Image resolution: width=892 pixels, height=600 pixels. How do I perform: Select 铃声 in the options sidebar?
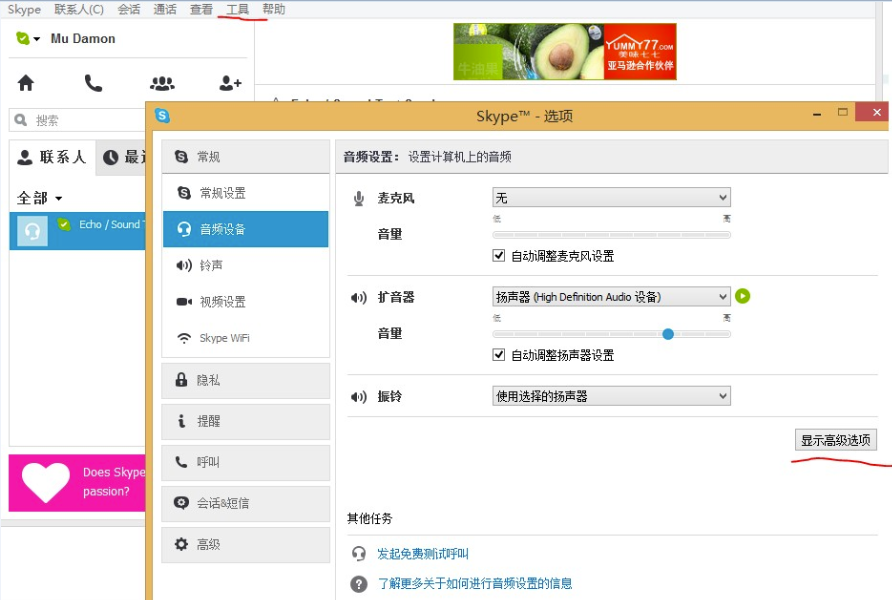(246, 265)
